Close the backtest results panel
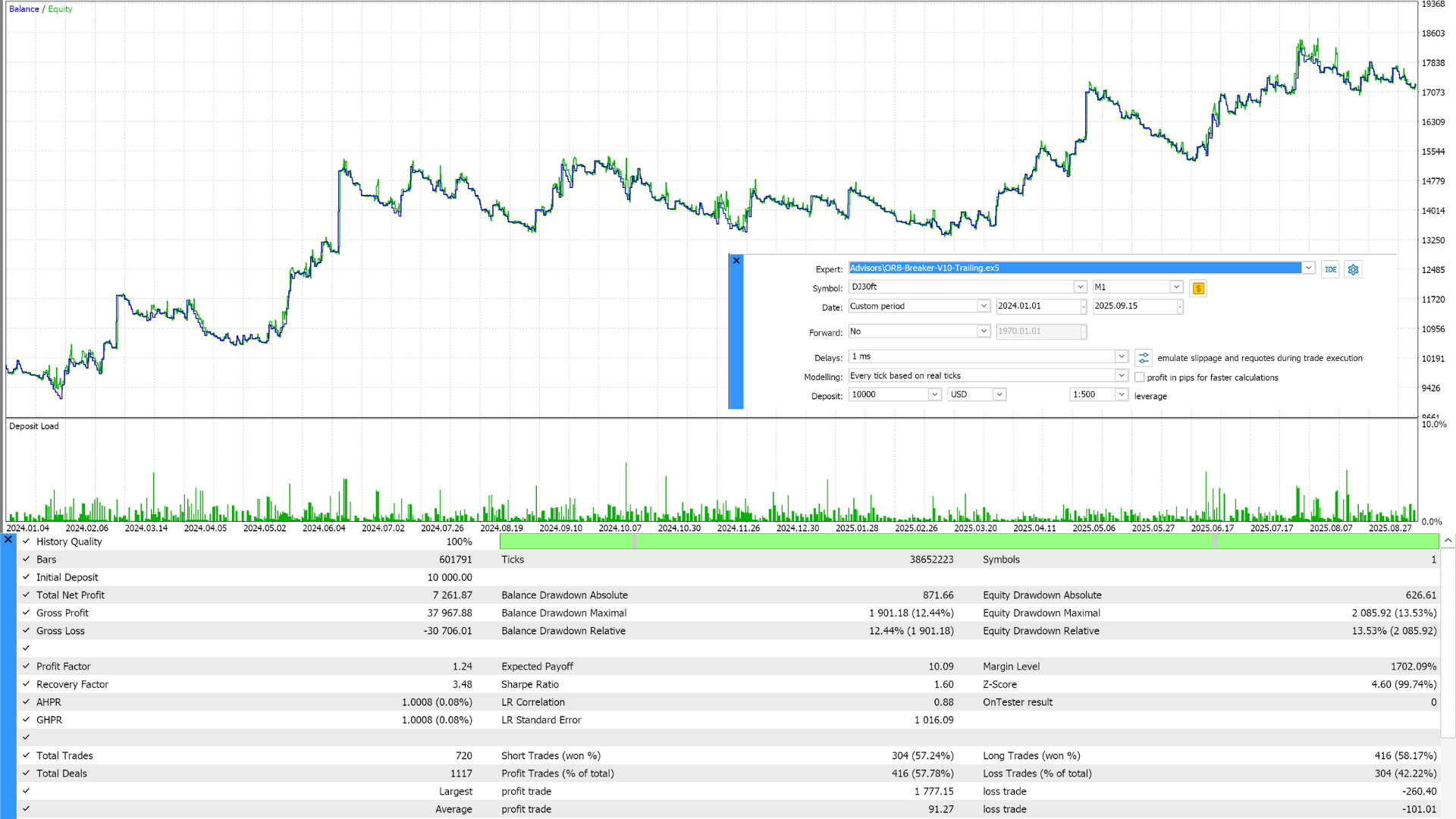 pos(8,540)
